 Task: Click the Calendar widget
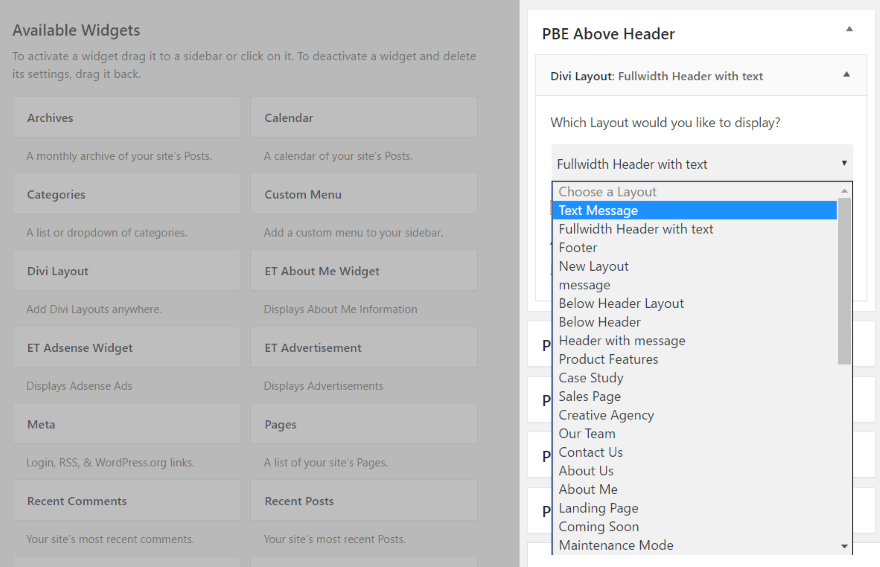(x=364, y=117)
